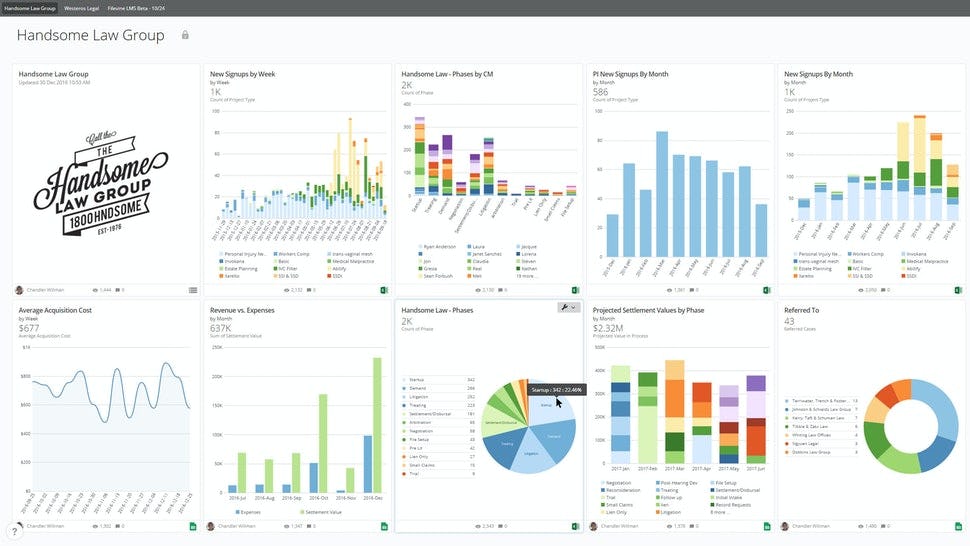The height and width of the screenshot is (546, 970).
Task: Toggle Expenses series in Revenue vs. Expenses legend
Action: (x=249, y=512)
